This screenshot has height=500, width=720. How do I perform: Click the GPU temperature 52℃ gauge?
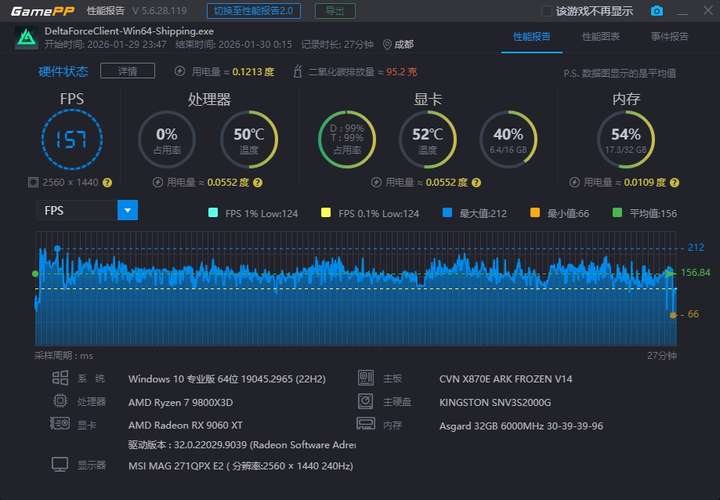pos(428,140)
